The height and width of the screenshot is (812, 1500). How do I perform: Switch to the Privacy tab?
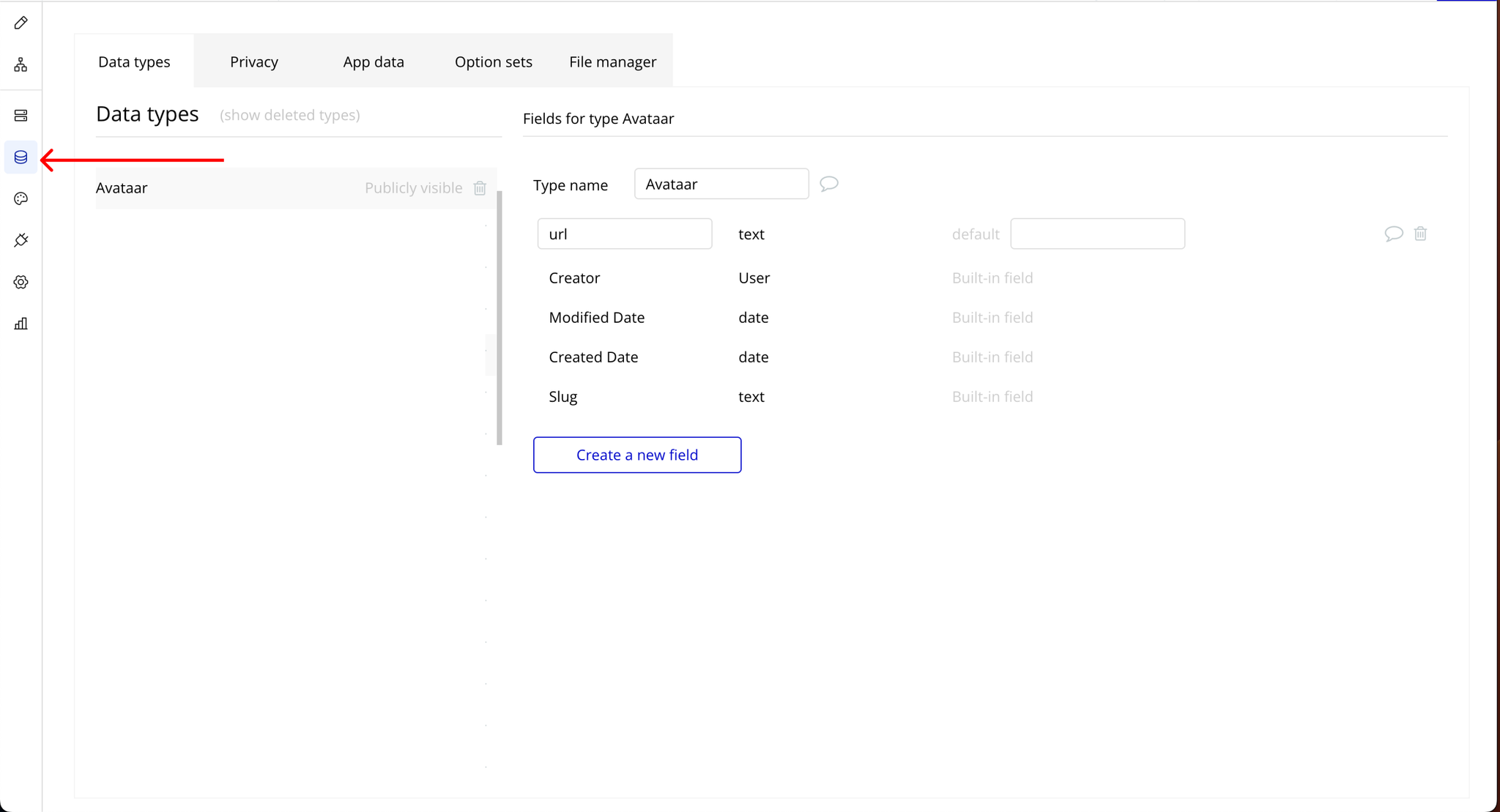[x=253, y=62]
